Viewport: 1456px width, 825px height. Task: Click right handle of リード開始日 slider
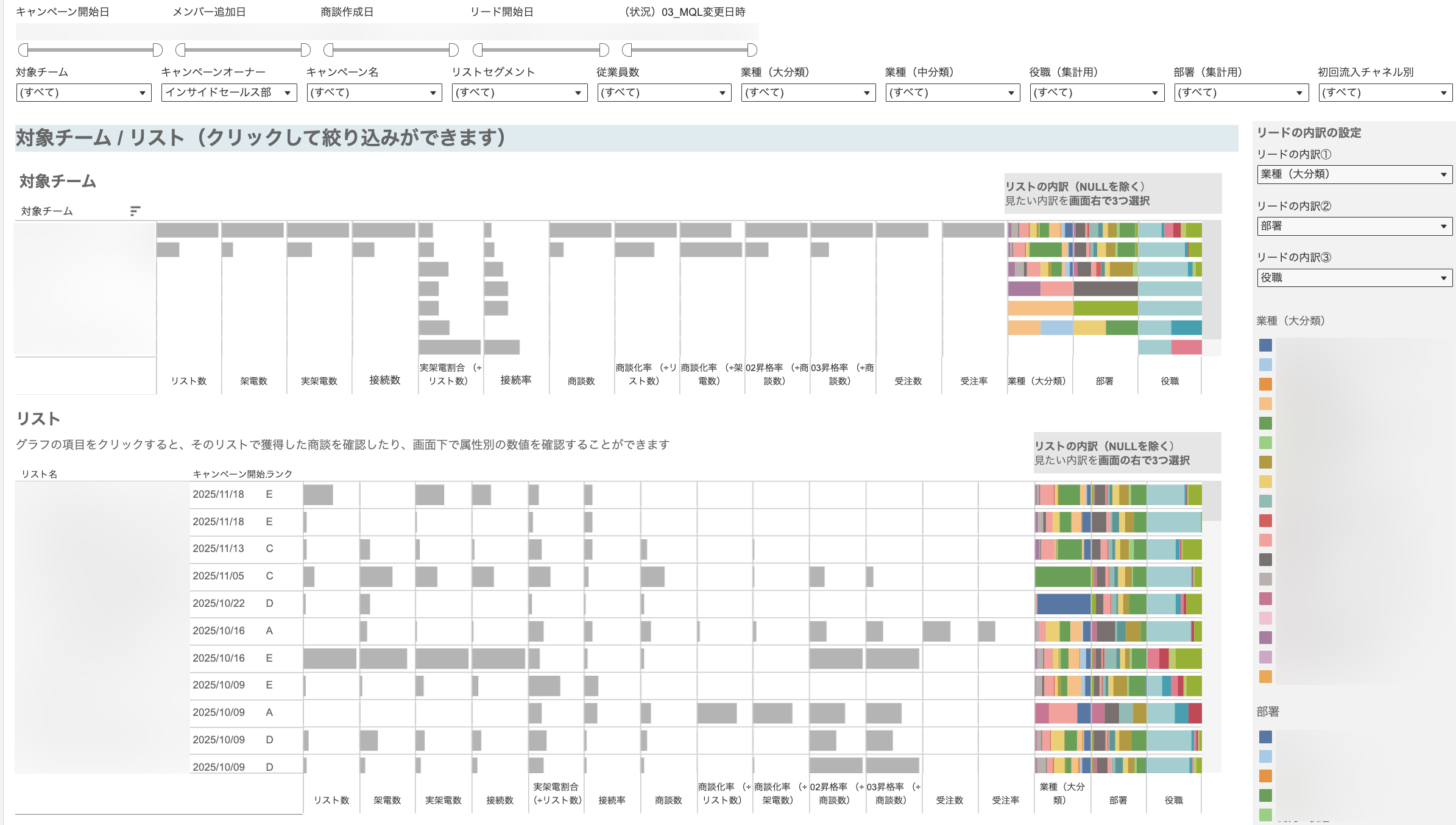coord(604,50)
